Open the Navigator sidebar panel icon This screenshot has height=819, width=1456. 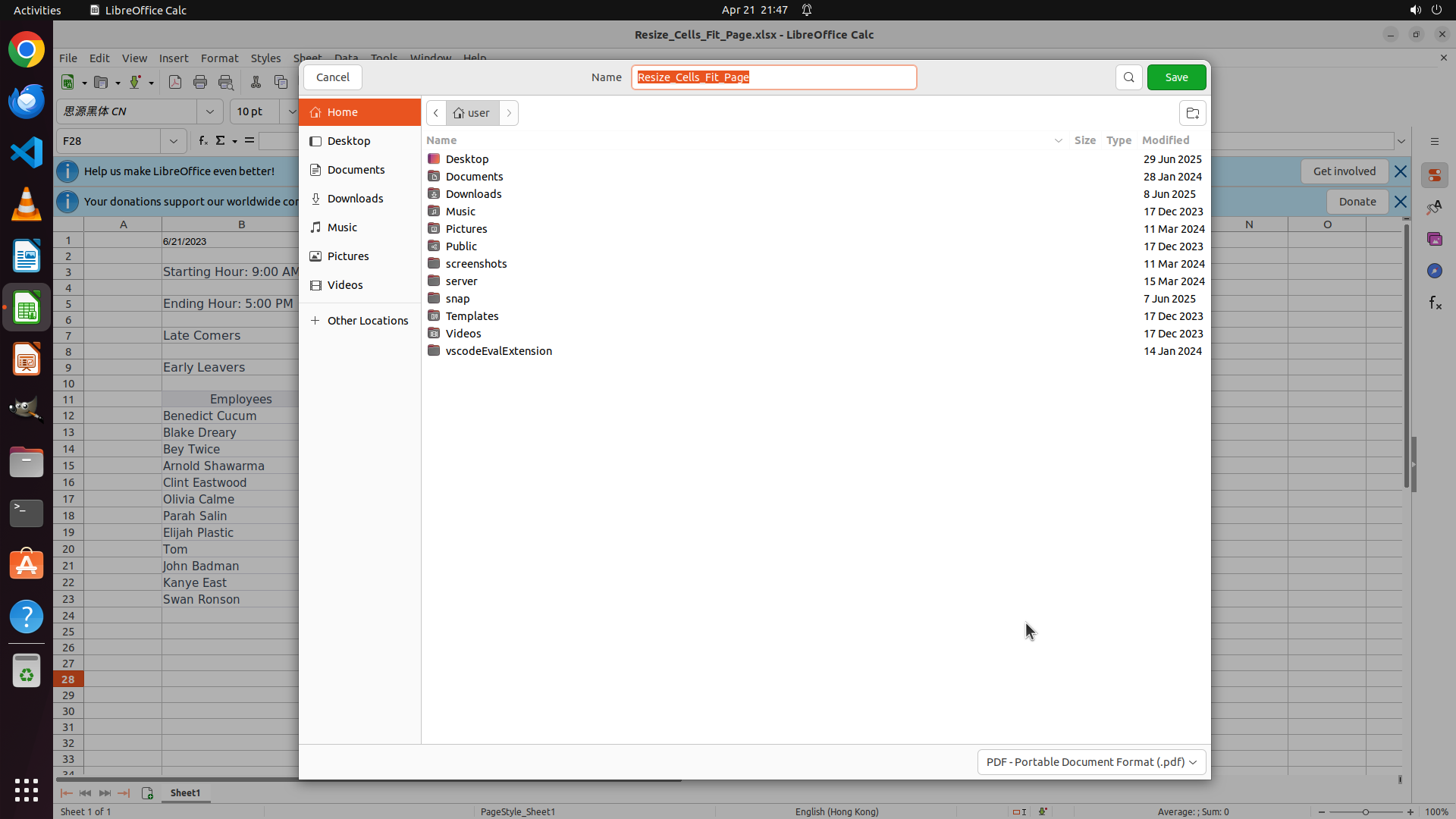coord(1435,271)
